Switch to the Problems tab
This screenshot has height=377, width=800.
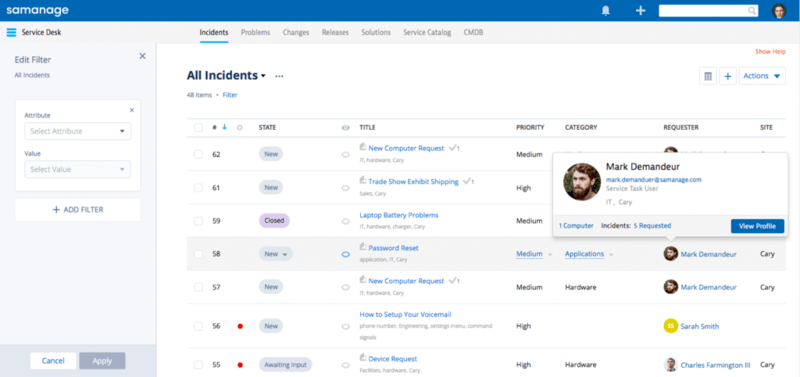[256, 32]
